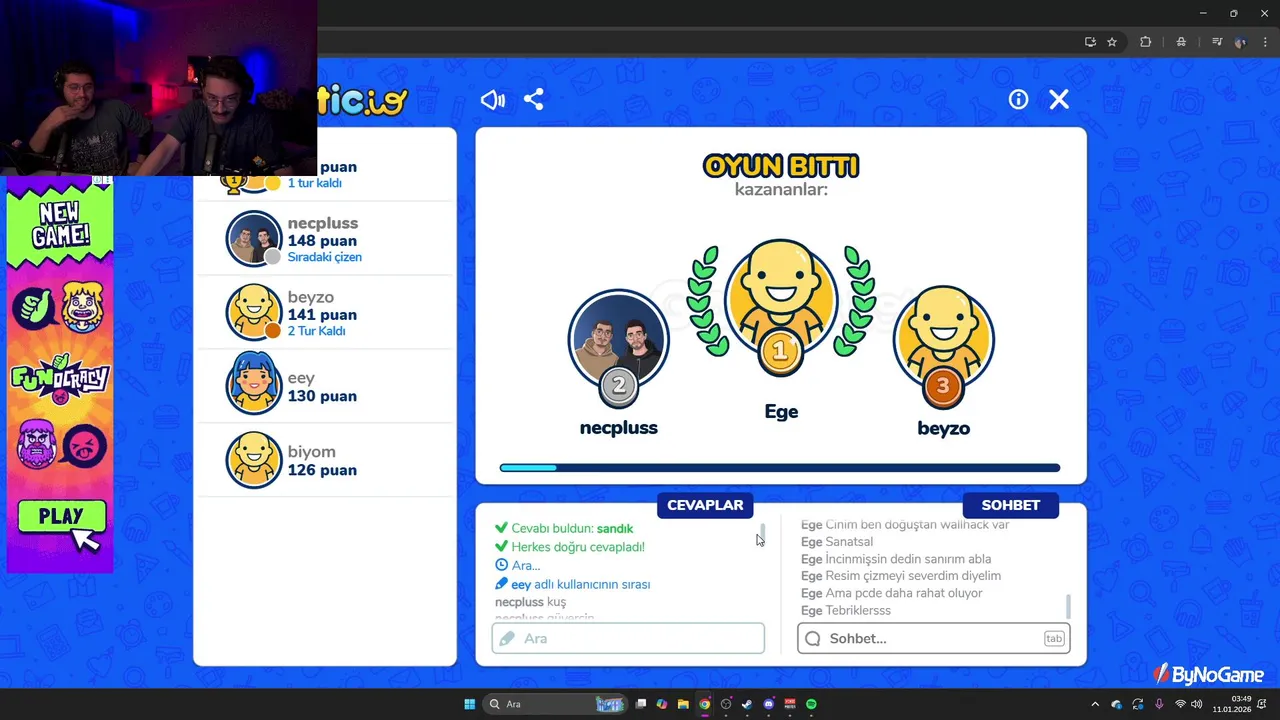Open File Explorer from the taskbar
1280x720 pixels.
[x=683, y=704]
